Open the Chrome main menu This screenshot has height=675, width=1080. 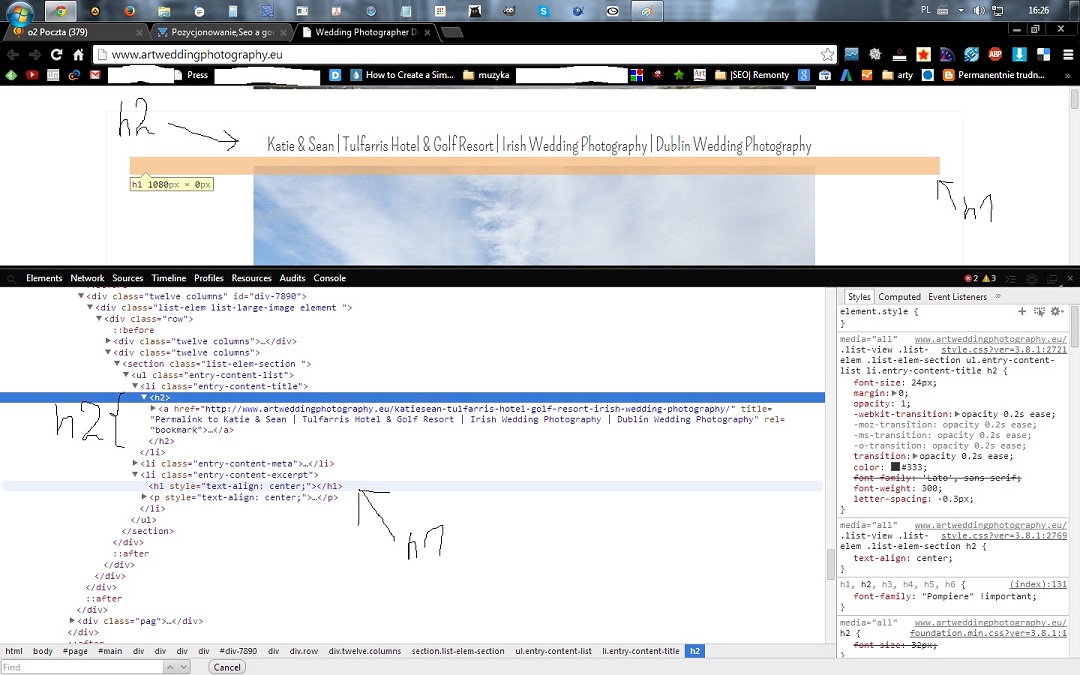1068,54
